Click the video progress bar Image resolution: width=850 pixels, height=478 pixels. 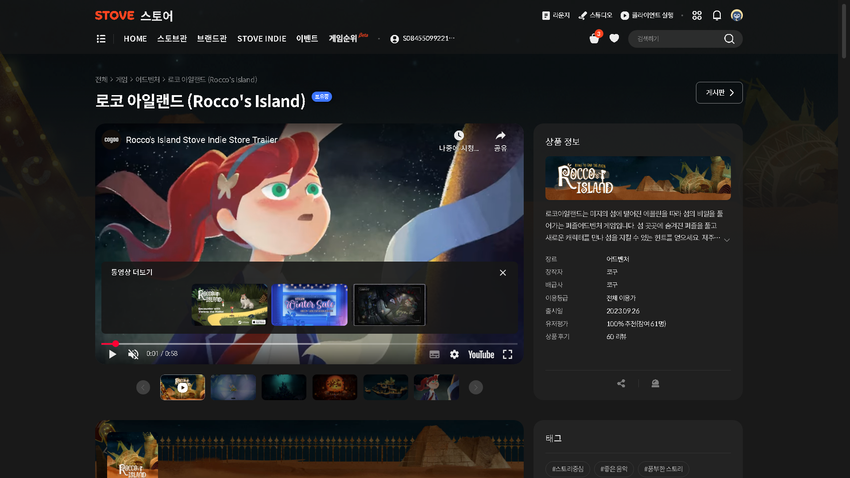click(309, 344)
